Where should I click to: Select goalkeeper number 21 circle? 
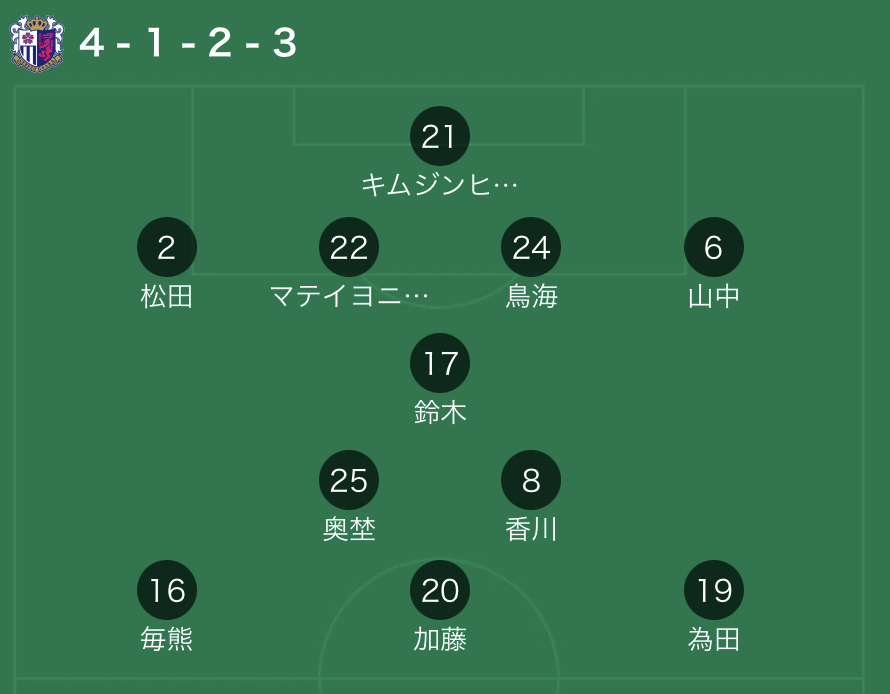[440, 136]
